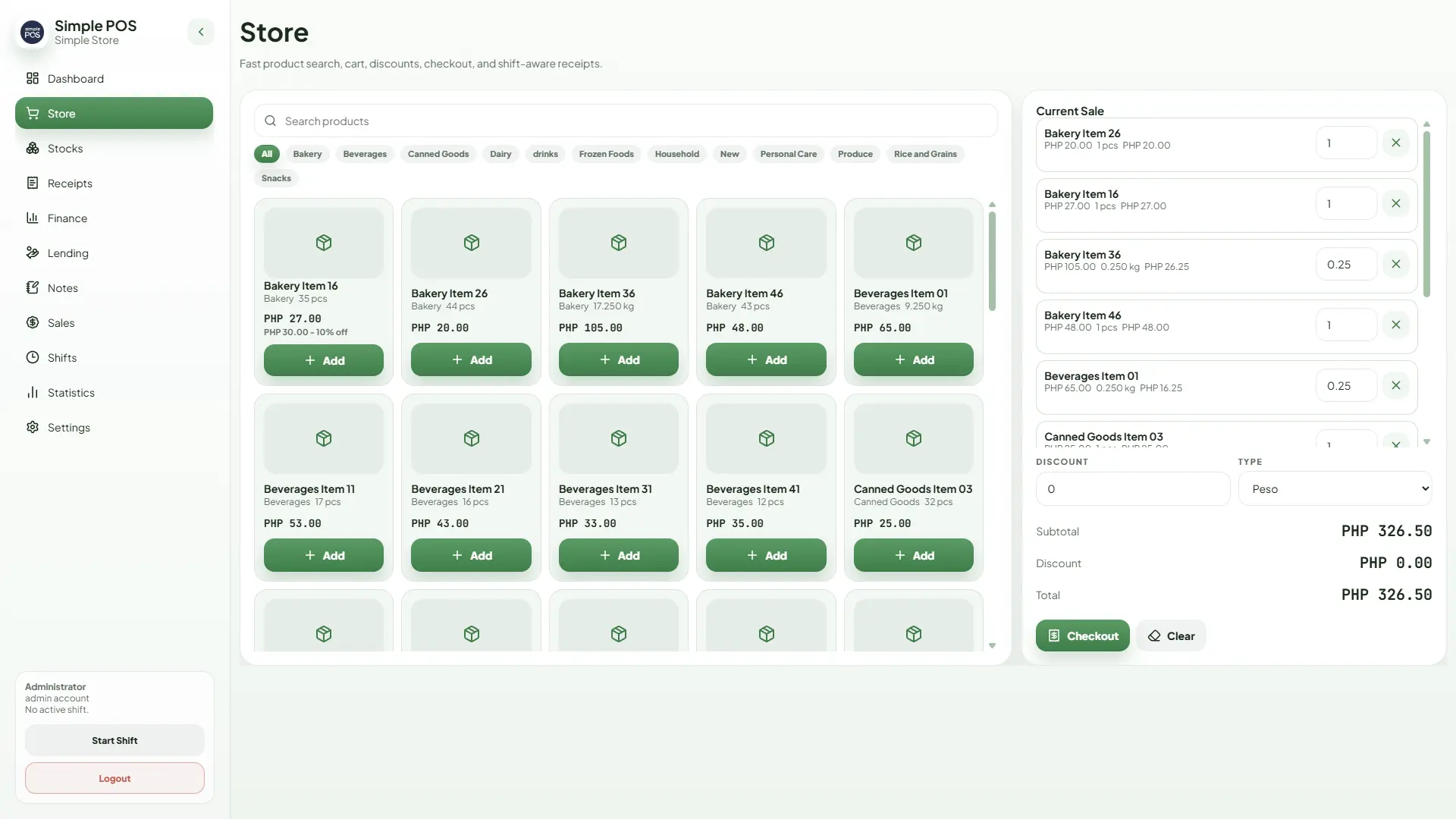The image size is (1456, 819).
Task: Add Beverages Item 21 to cart
Action: click(x=471, y=555)
